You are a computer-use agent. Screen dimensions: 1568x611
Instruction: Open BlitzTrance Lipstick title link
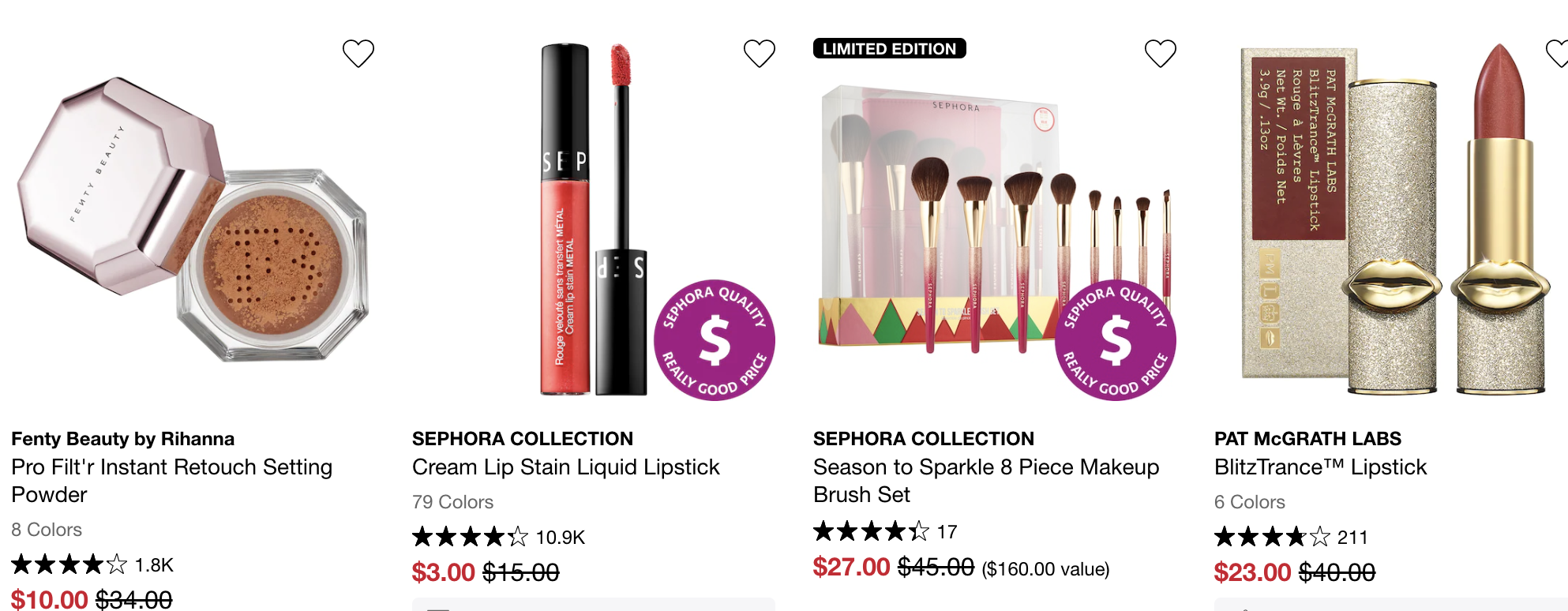(x=1320, y=467)
